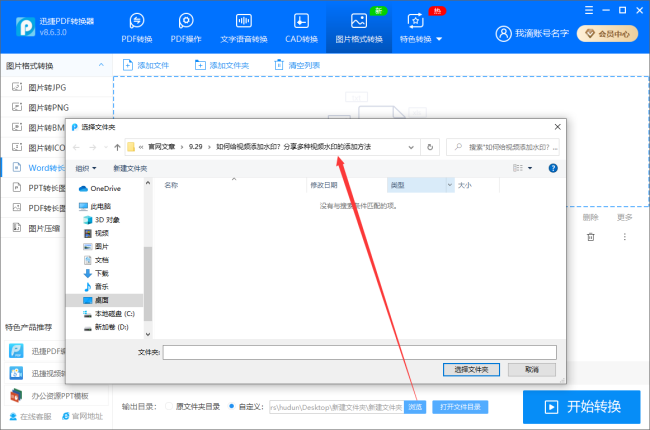Screen dimensions: 650x430
Task: Select 图片压缩 in the sidebar
Action: click(34, 228)
